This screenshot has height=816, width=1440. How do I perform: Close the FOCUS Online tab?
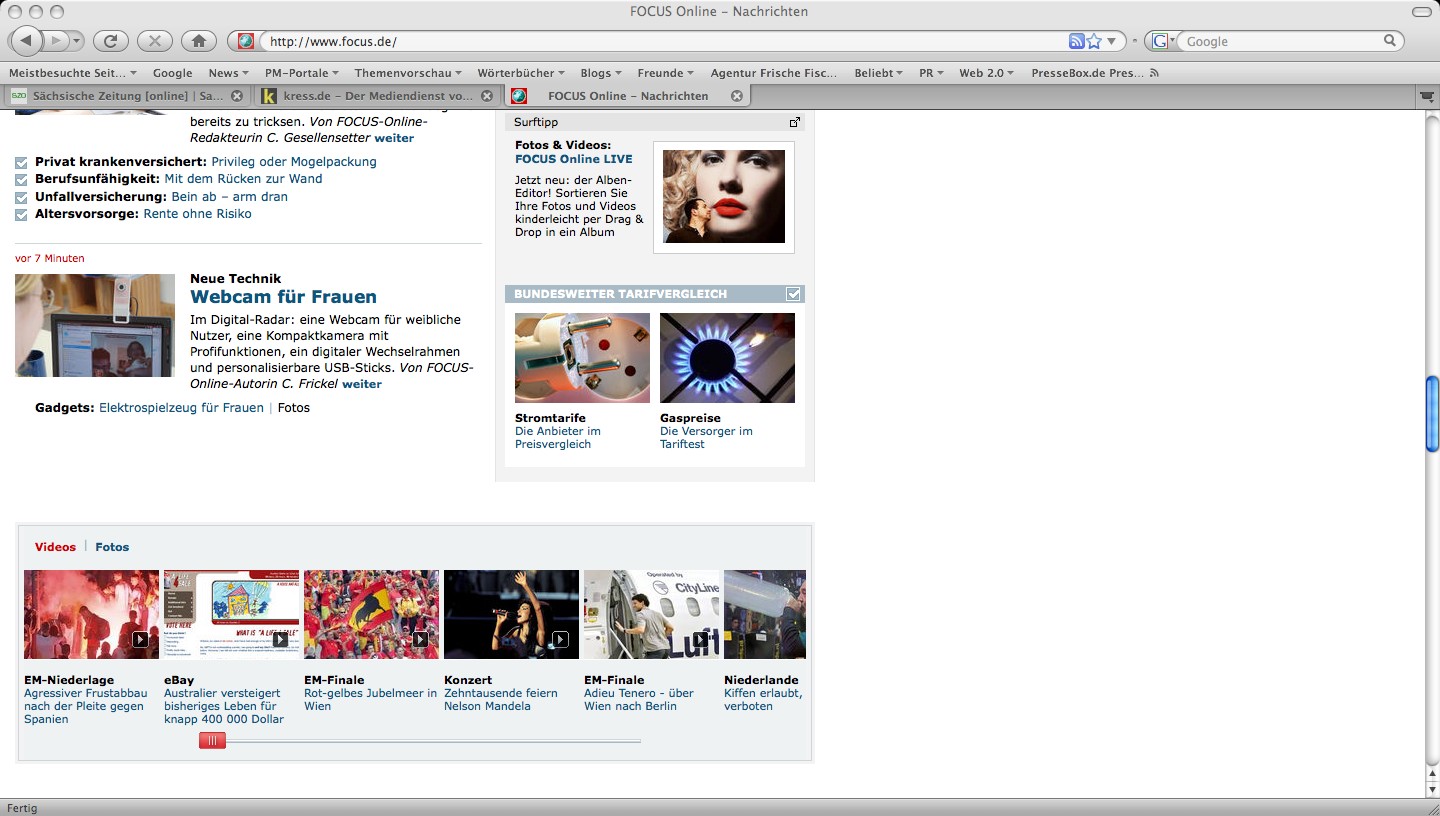pyautogui.click(x=737, y=96)
